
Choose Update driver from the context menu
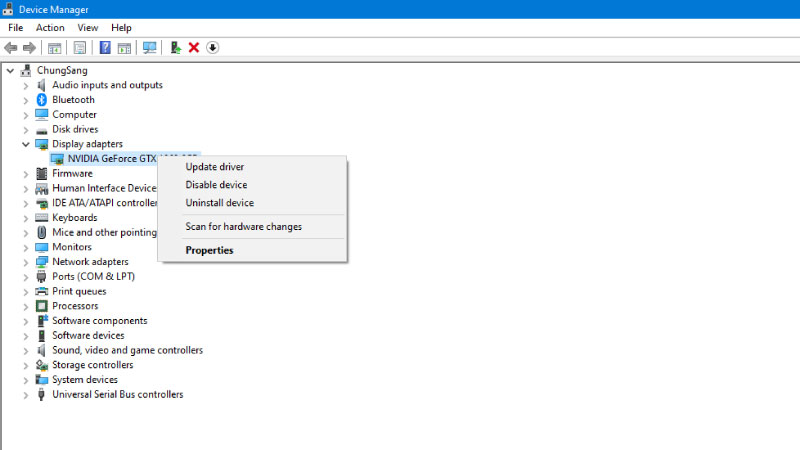[x=215, y=167]
